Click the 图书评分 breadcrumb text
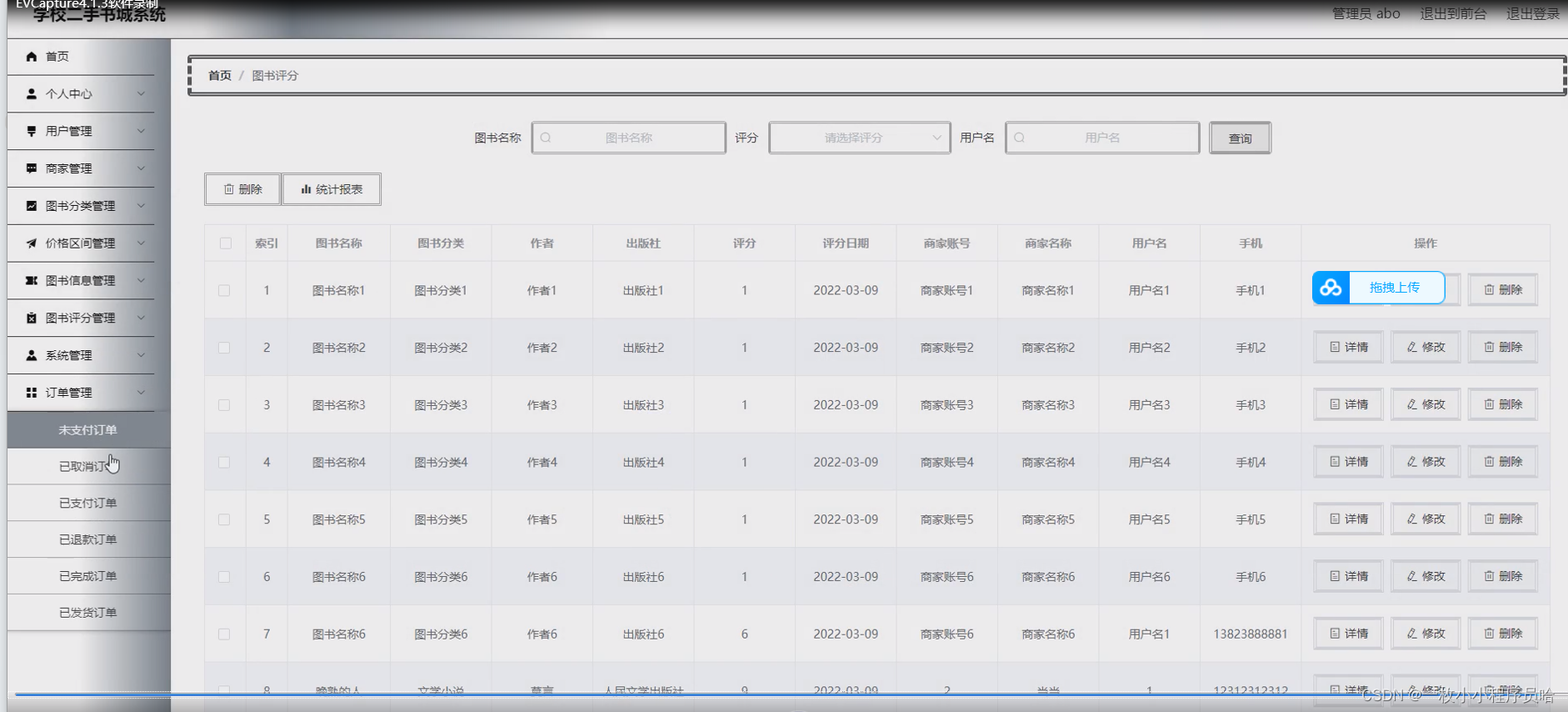The height and width of the screenshot is (712, 1568). 275,76
